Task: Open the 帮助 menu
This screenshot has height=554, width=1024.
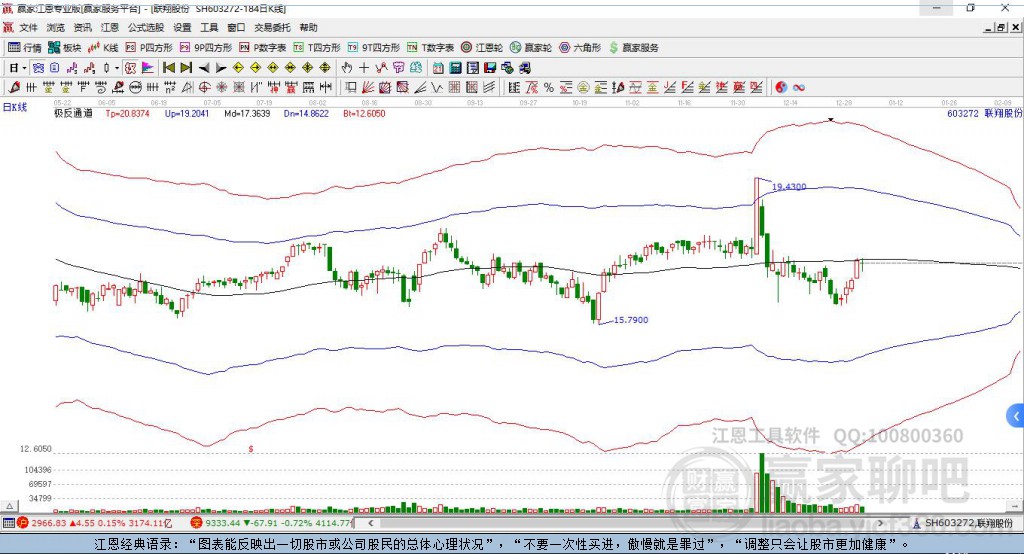Action: [308, 27]
